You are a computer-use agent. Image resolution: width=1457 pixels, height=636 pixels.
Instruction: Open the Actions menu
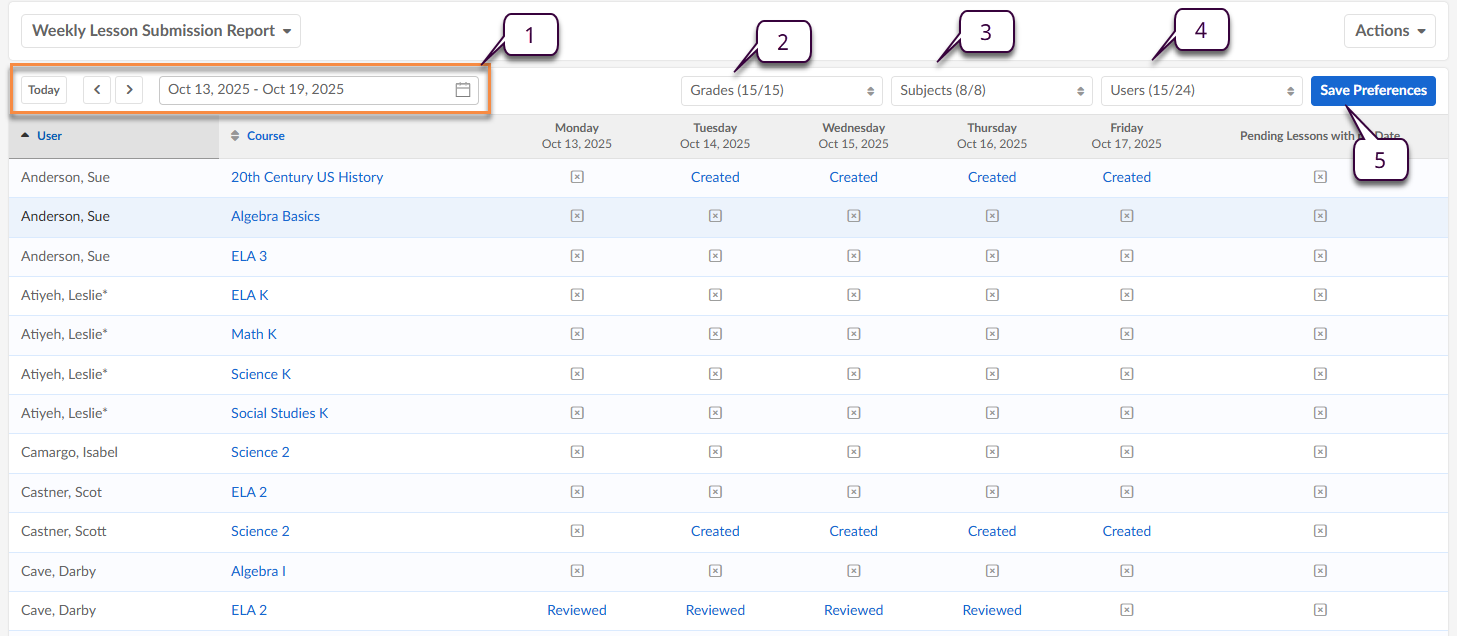1389,31
